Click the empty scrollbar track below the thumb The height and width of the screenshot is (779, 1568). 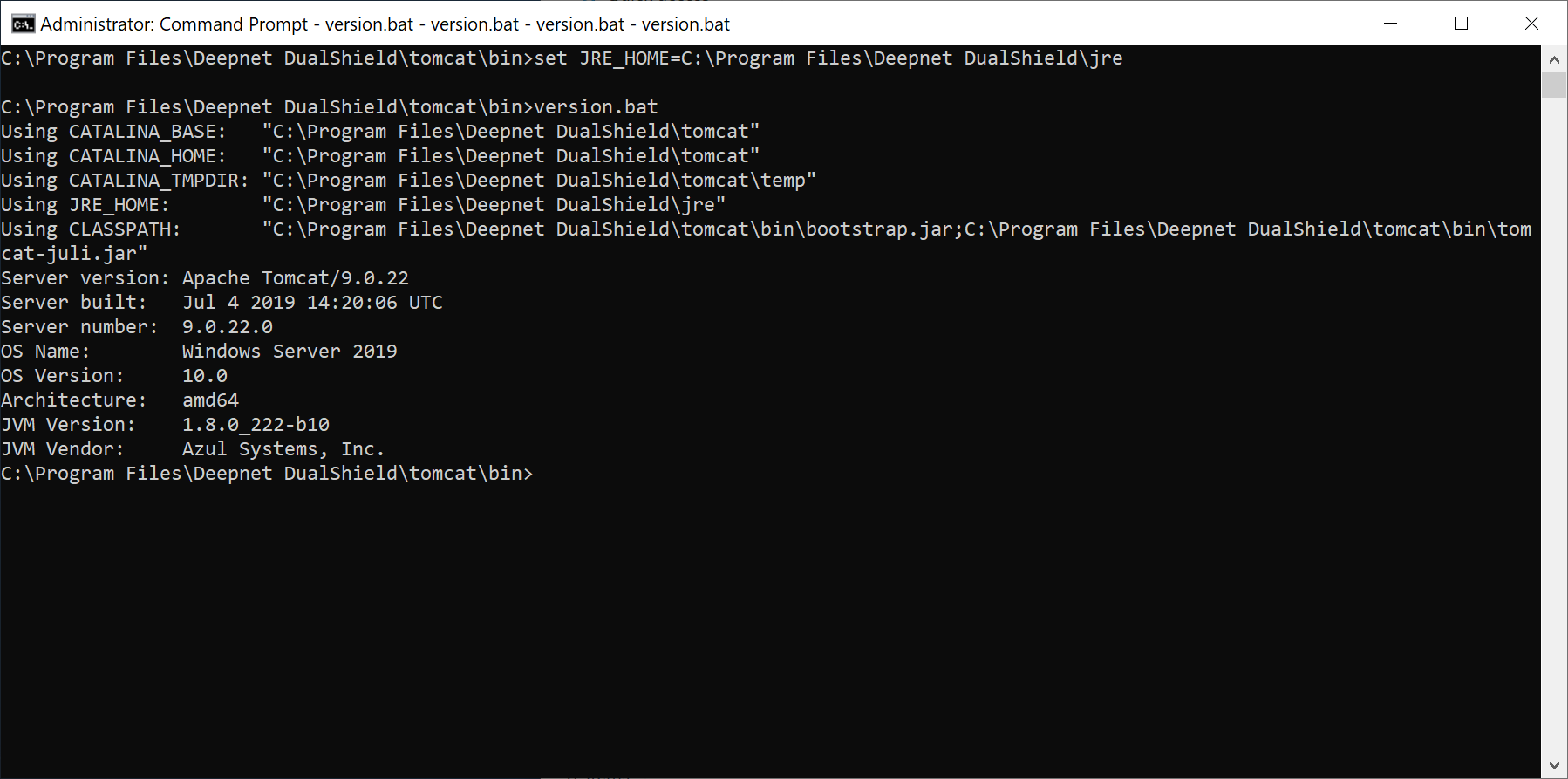[x=1554, y=436]
